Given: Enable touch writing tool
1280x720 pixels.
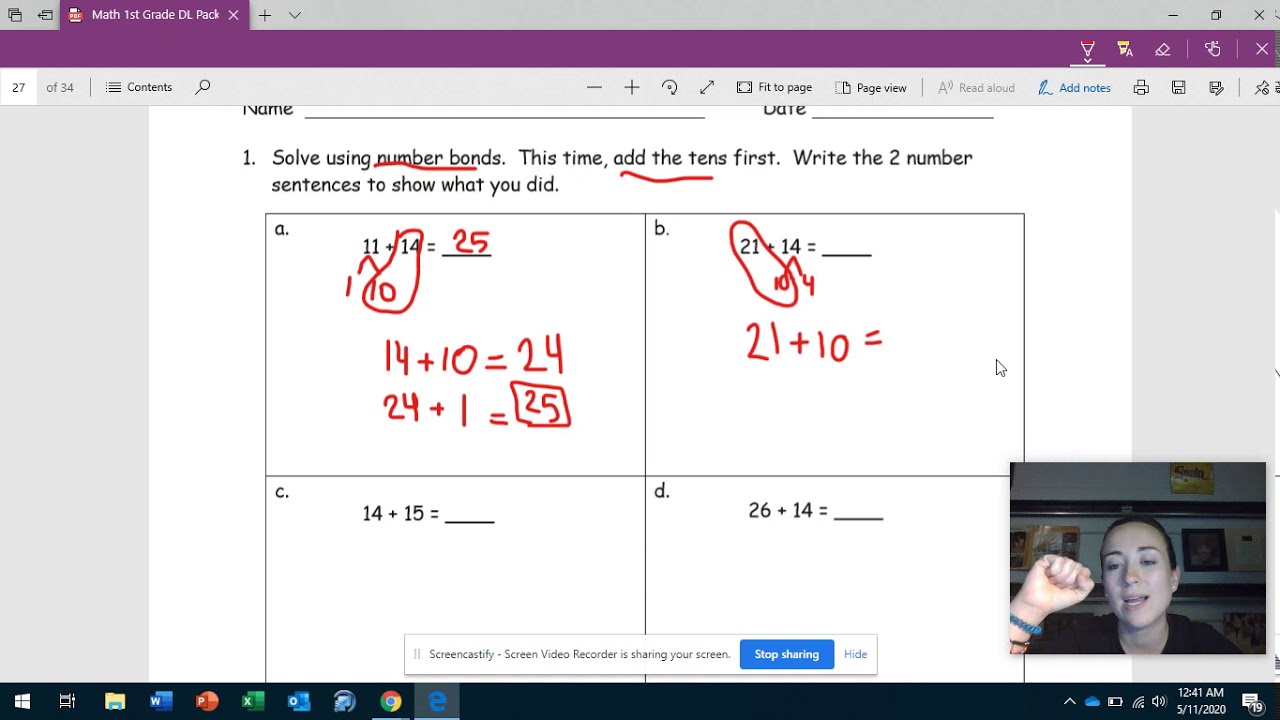Looking at the screenshot, I should pyautogui.click(x=1213, y=49).
